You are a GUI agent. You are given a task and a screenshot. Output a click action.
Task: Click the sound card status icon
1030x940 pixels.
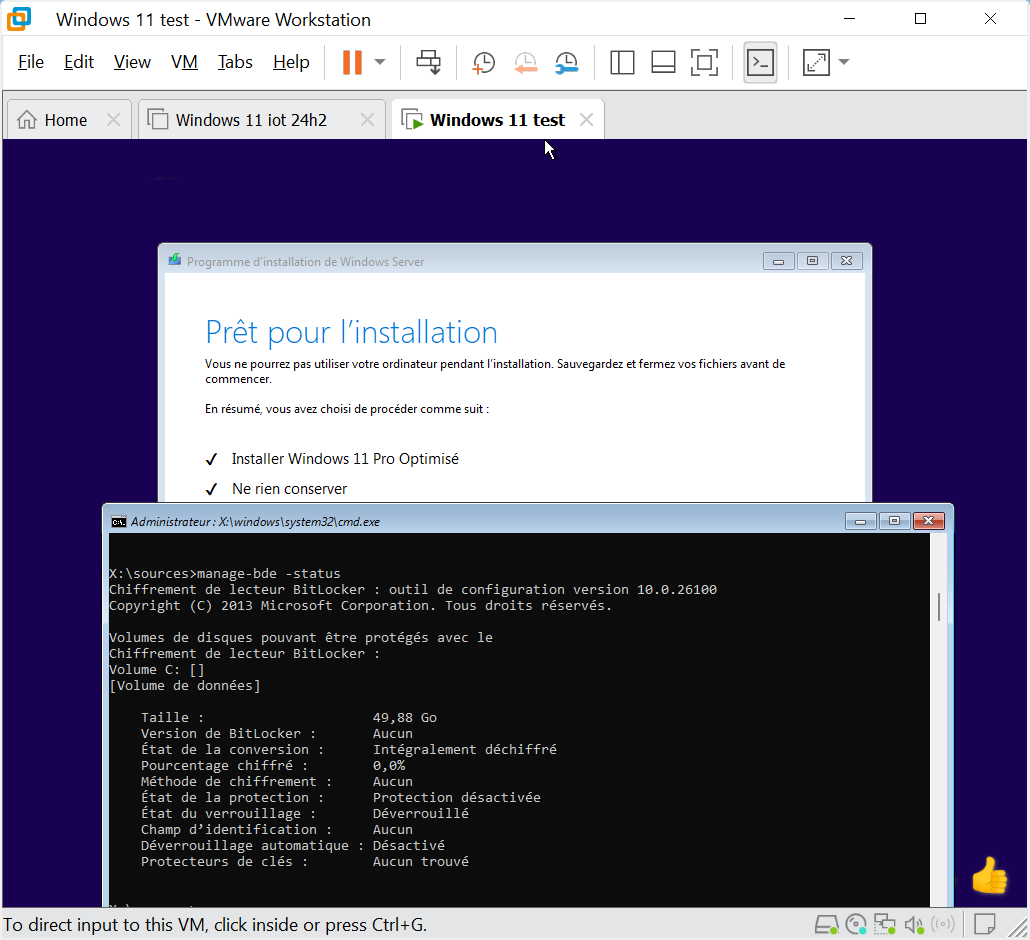point(914,925)
